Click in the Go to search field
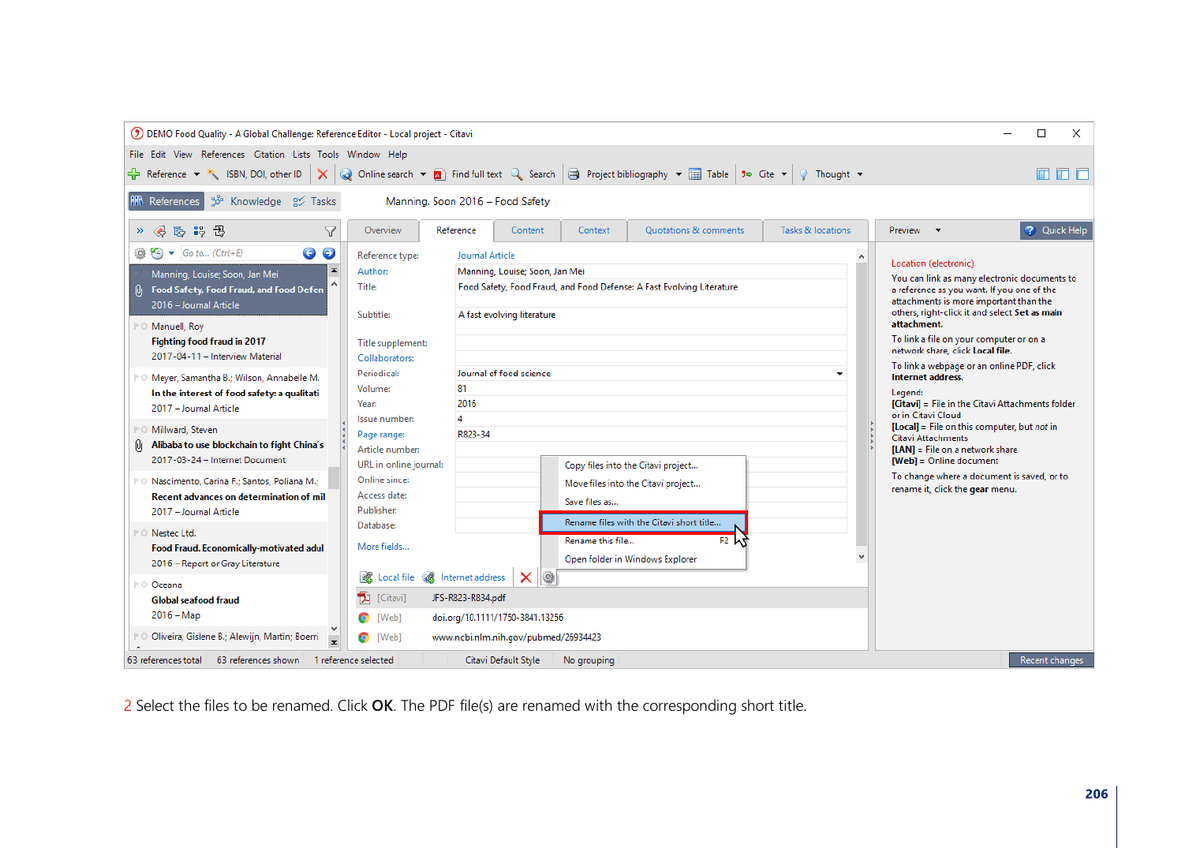Screen dimensions: 1200x848 click(x=240, y=253)
